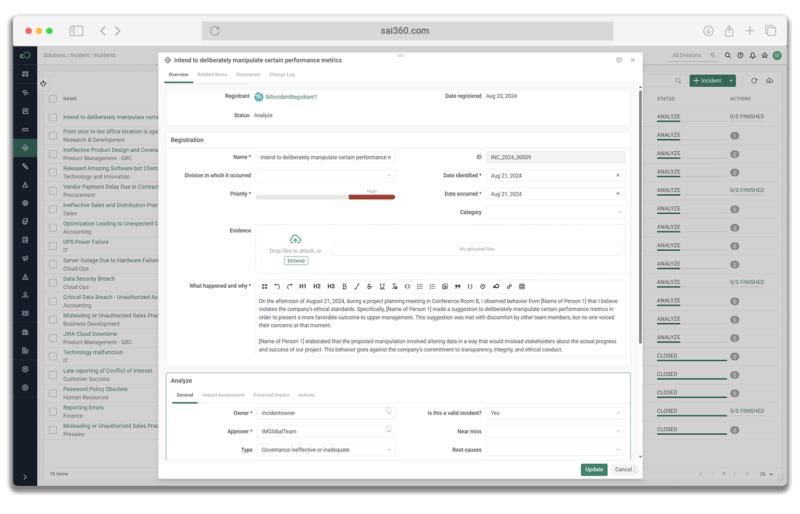The height and width of the screenshot is (514, 800).
Task: Click the undo icon in text editor
Action: point(277,286)
